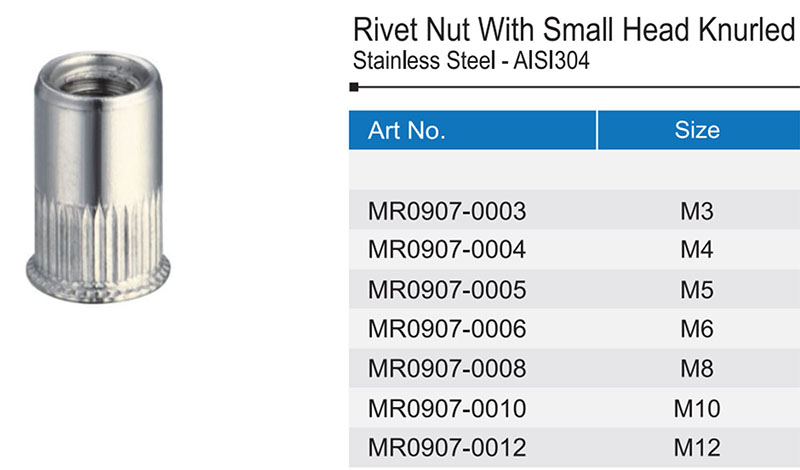
Task: Choose article number MR0907-0006
Action: click(x=447, y=329)
